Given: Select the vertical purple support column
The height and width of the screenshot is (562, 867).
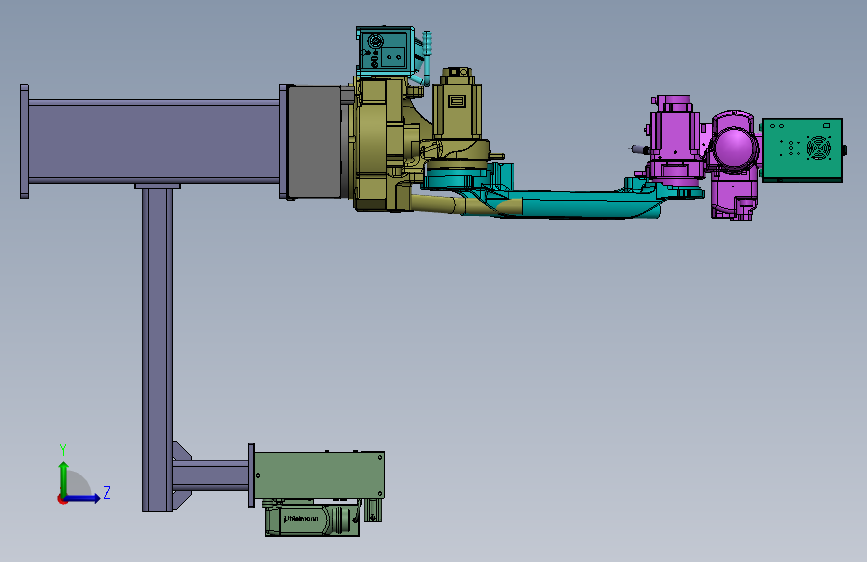Looking at the screenshot, I should coord(157,349).
